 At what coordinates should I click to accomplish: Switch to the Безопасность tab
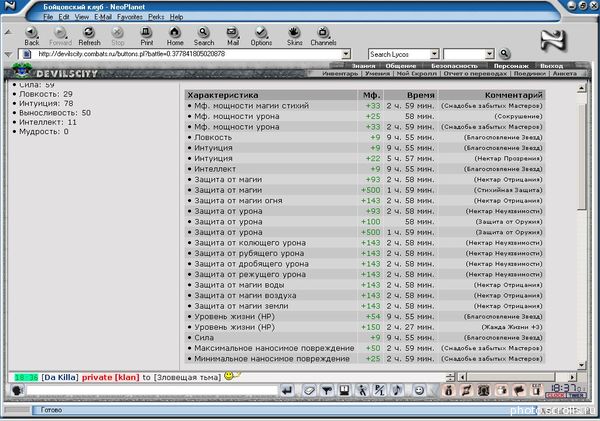(x=454, y=66)
